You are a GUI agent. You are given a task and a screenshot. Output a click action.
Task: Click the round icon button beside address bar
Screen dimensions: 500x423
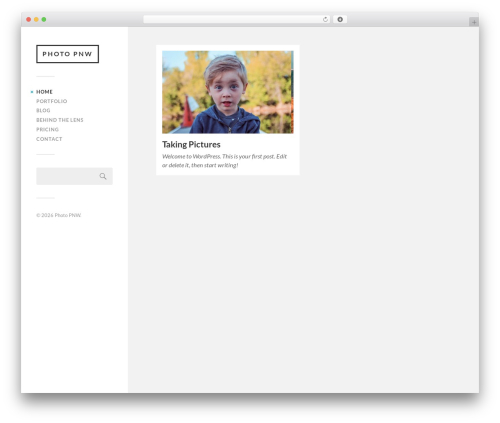coord(340,19)
